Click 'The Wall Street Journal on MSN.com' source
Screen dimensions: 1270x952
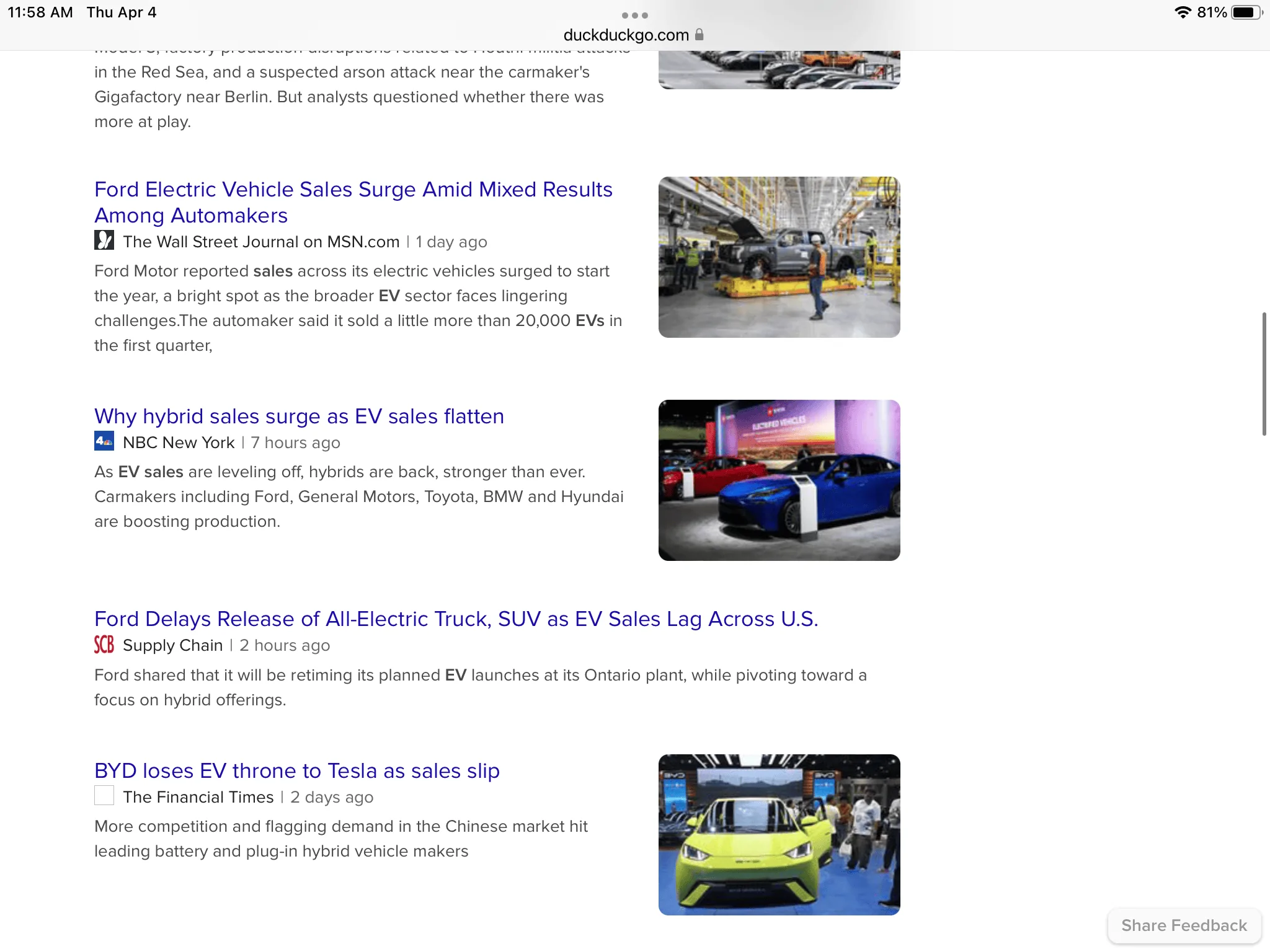coord(261,242)
